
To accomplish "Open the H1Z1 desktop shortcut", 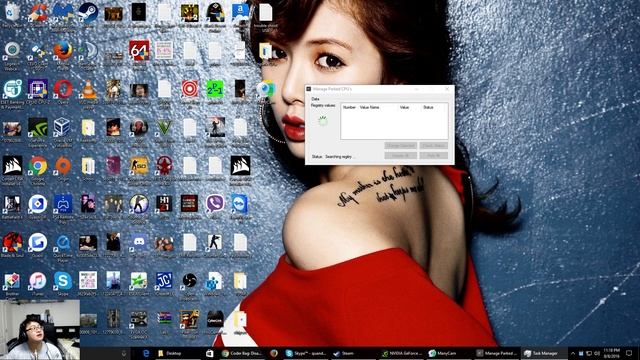I will click(164, 204).
